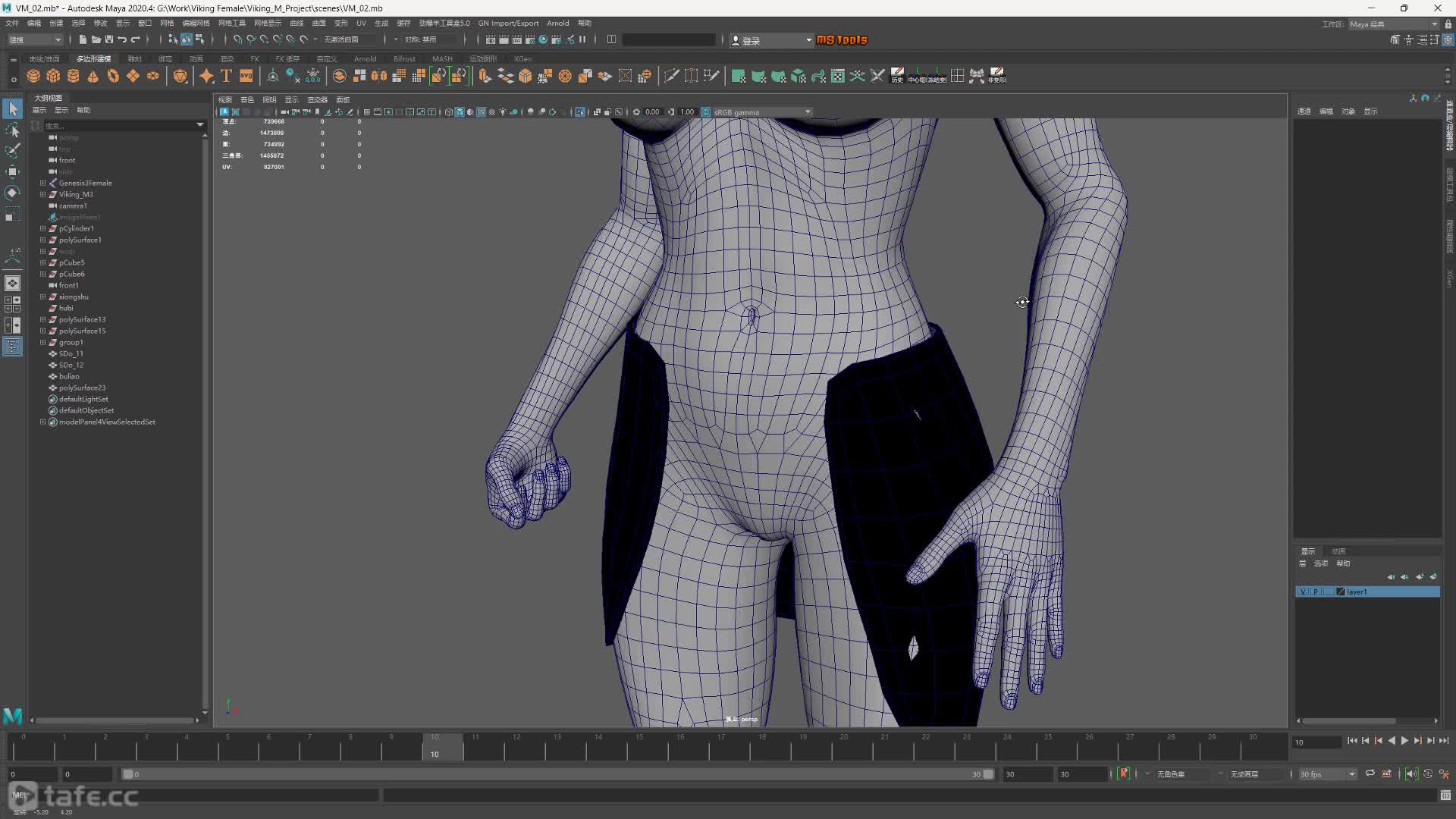Click the range slider bar
This screenshot has width=1456, height=819.
point(557,774)
